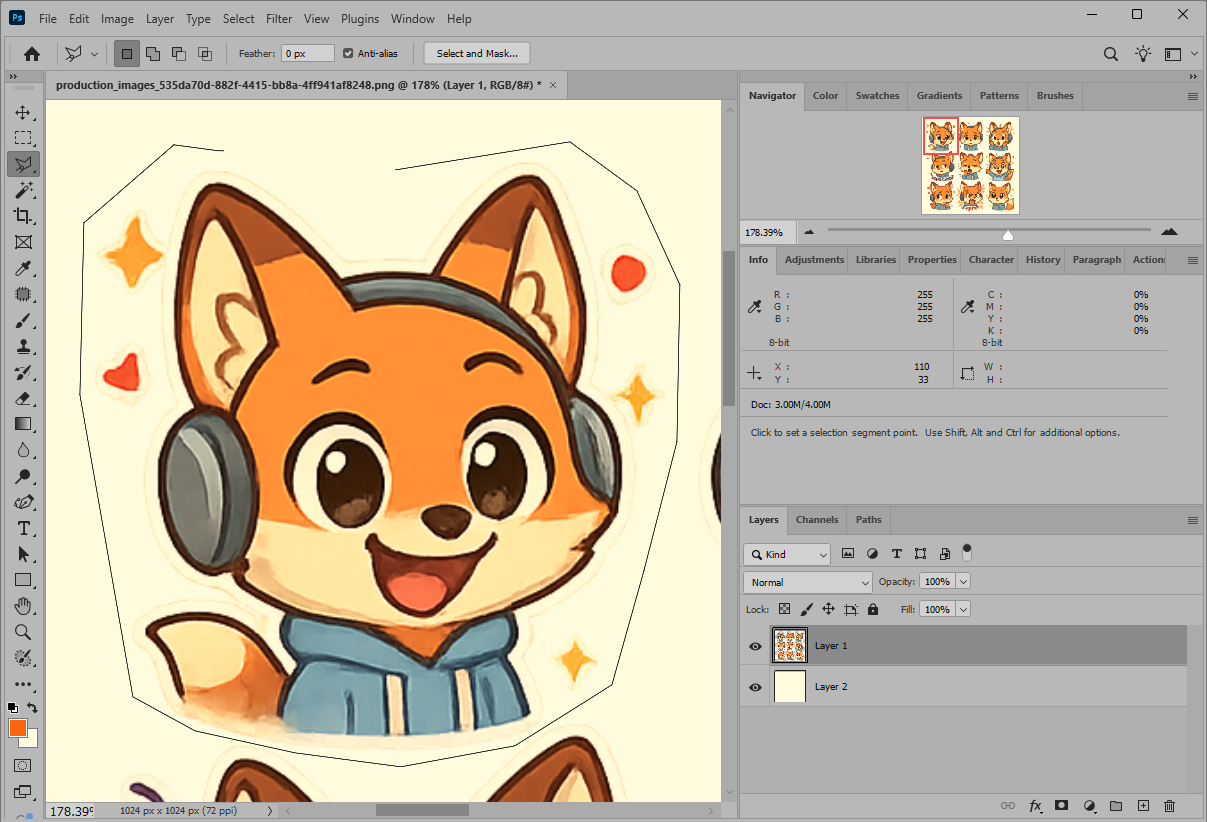Toggle the Anti-alias checkbox
1207x822 pixels.
coord(348,54)
